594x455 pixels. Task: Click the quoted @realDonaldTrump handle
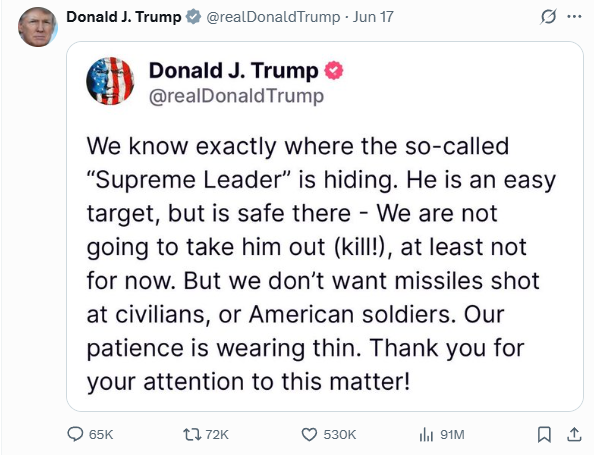point(236,96)
